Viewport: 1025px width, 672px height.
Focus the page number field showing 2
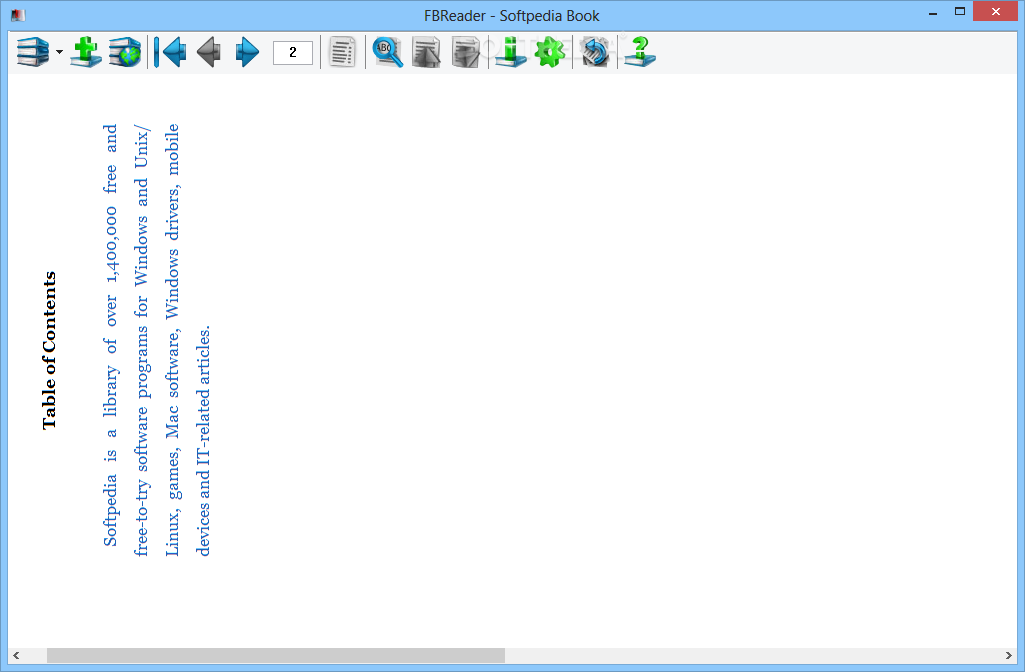click(x=293, y=52)
